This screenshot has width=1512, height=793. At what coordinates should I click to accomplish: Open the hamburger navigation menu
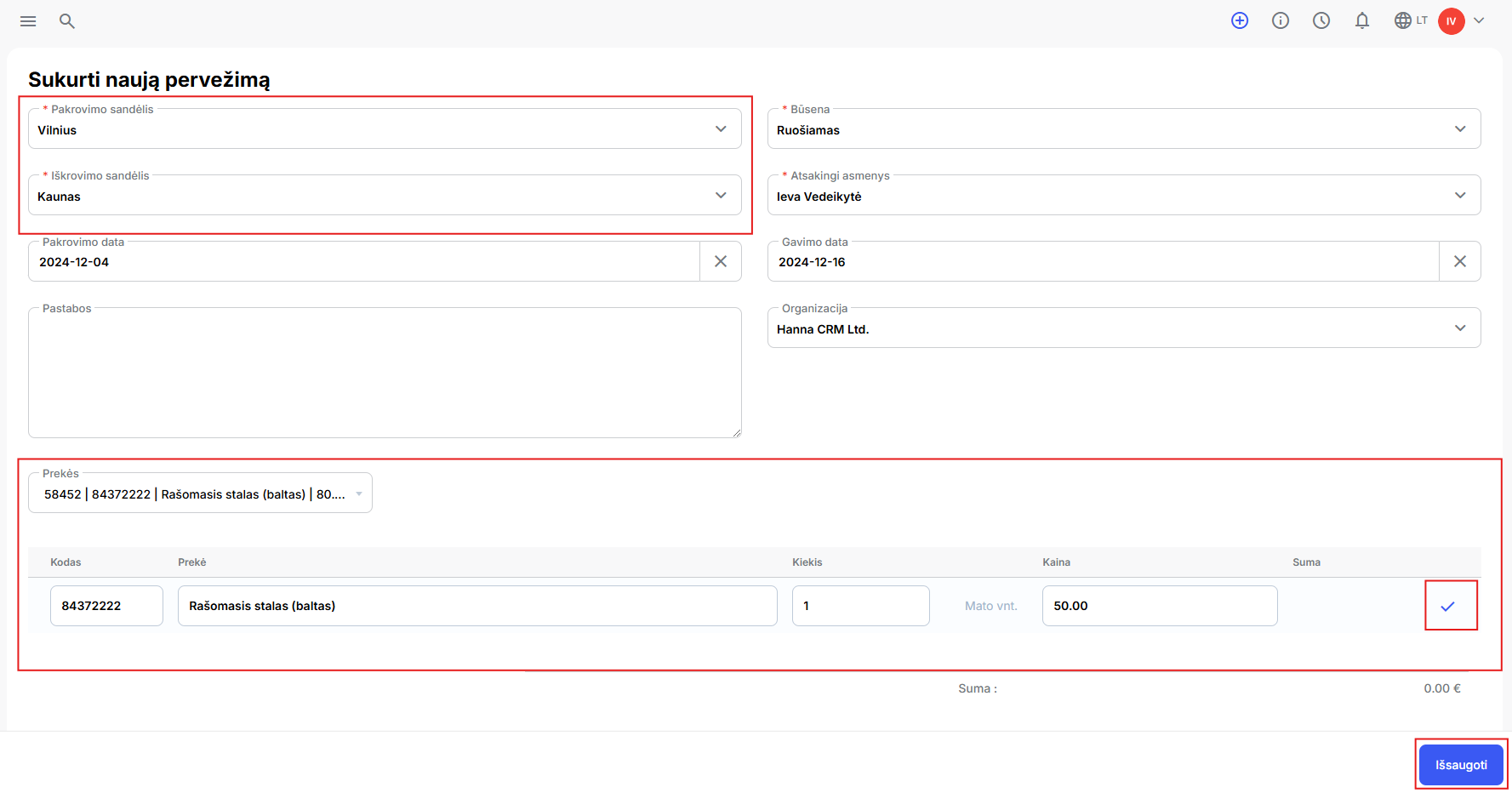(x=28, y=21)
